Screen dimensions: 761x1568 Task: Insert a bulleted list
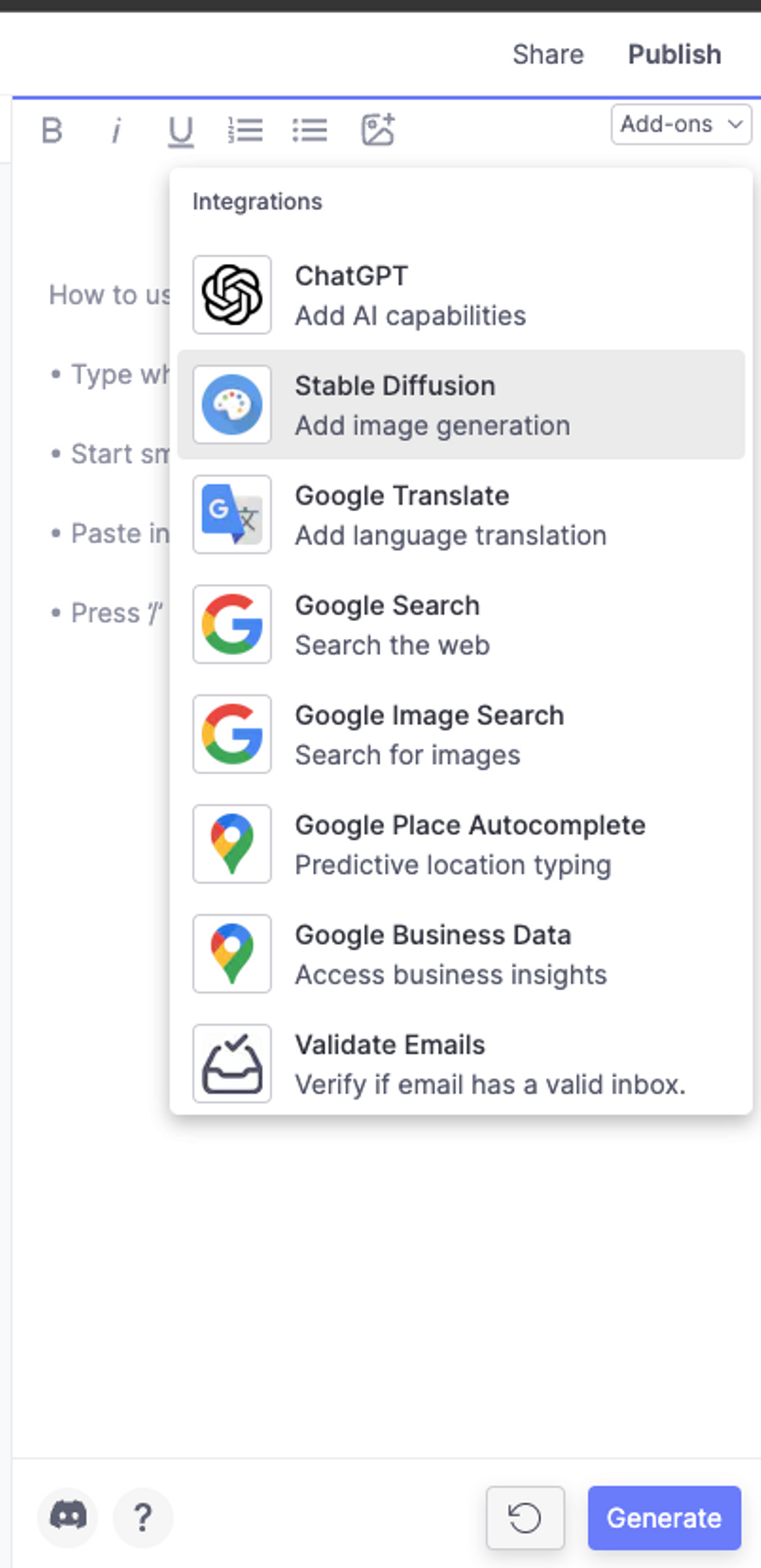pyautogui.click(x=310, y=130)
